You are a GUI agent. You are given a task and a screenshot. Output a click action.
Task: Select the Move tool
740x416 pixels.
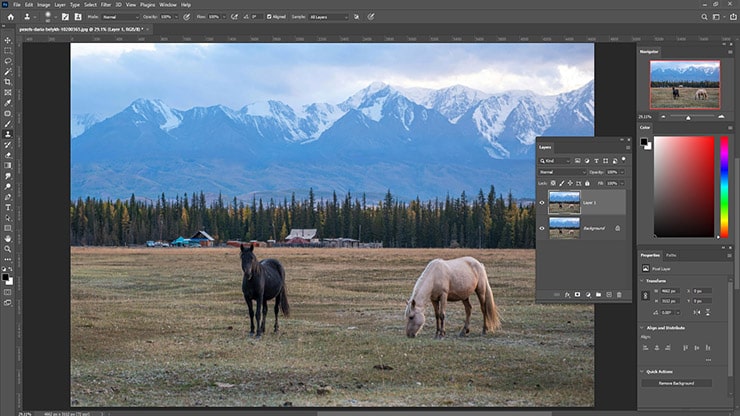click(x=8, y=40)
